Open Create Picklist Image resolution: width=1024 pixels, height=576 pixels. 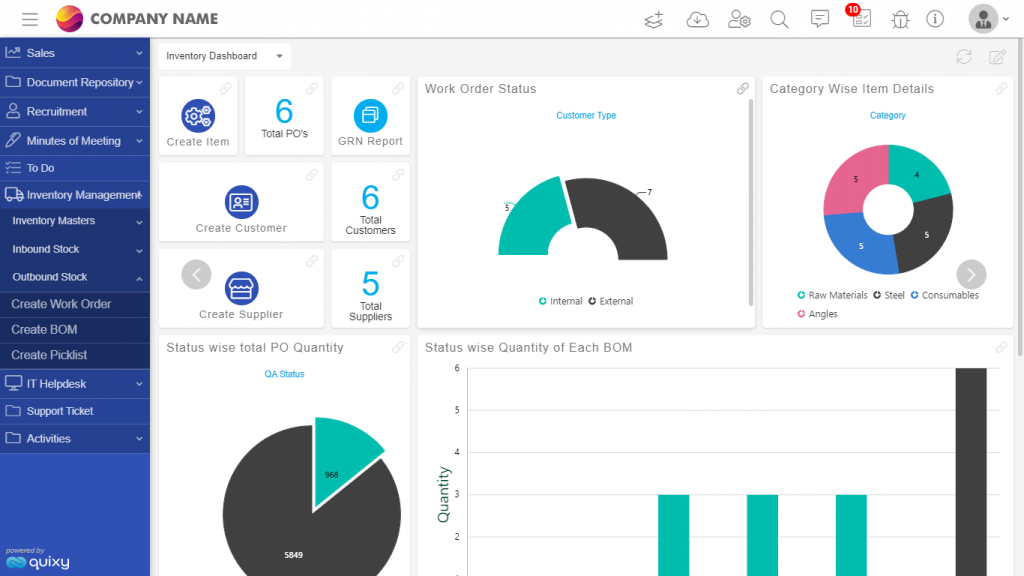(x=74, y=355)
